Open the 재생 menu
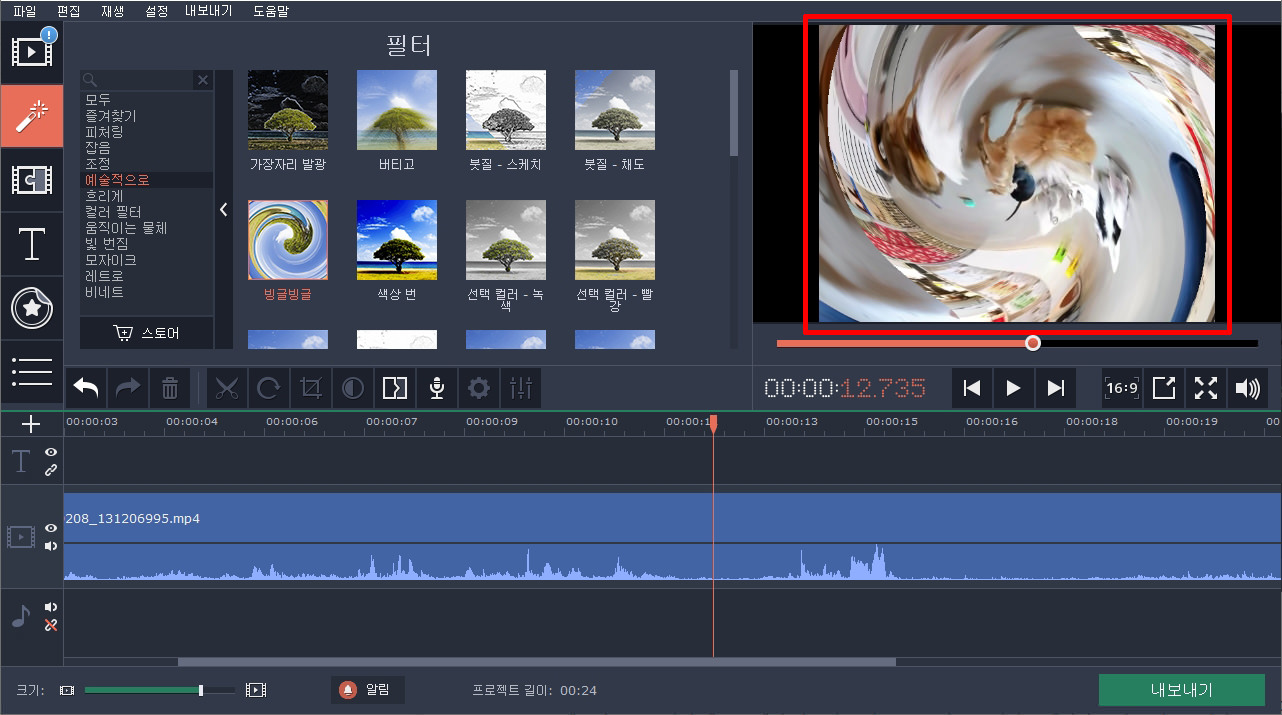The height and width of the screenshot is (715, 1282). [x=113, y=11]
